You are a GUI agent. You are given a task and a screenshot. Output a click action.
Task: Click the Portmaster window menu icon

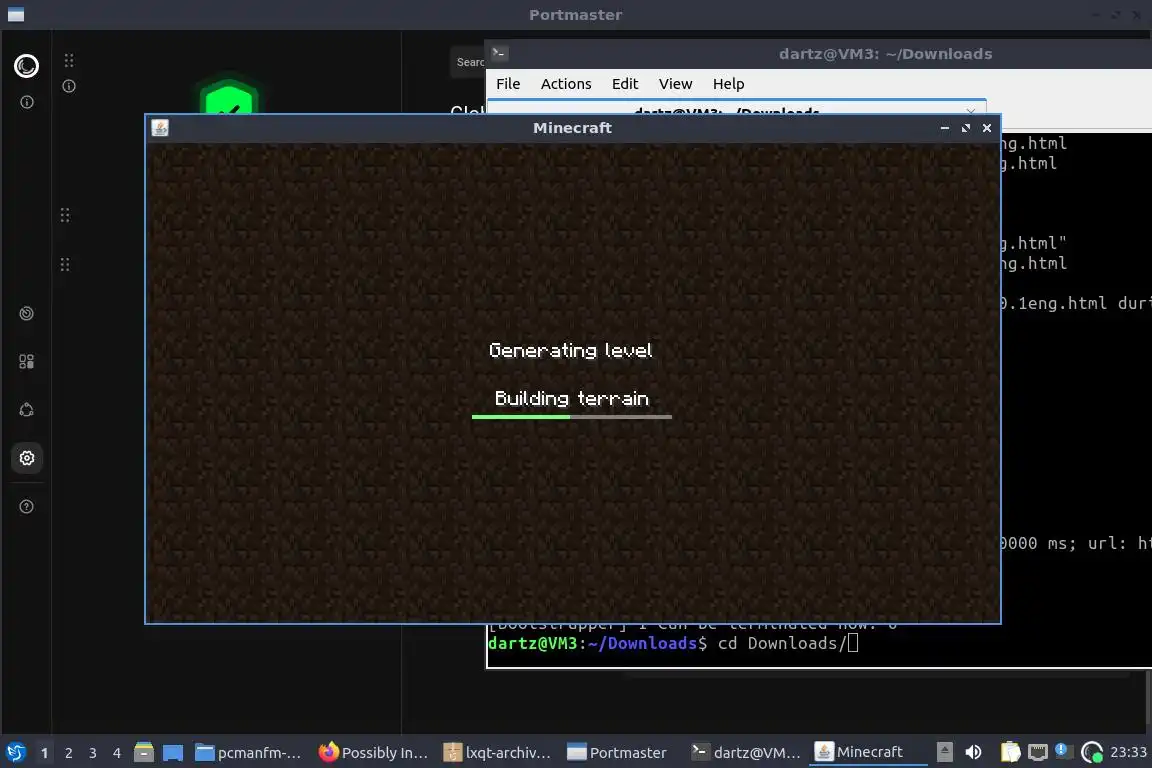15,15
